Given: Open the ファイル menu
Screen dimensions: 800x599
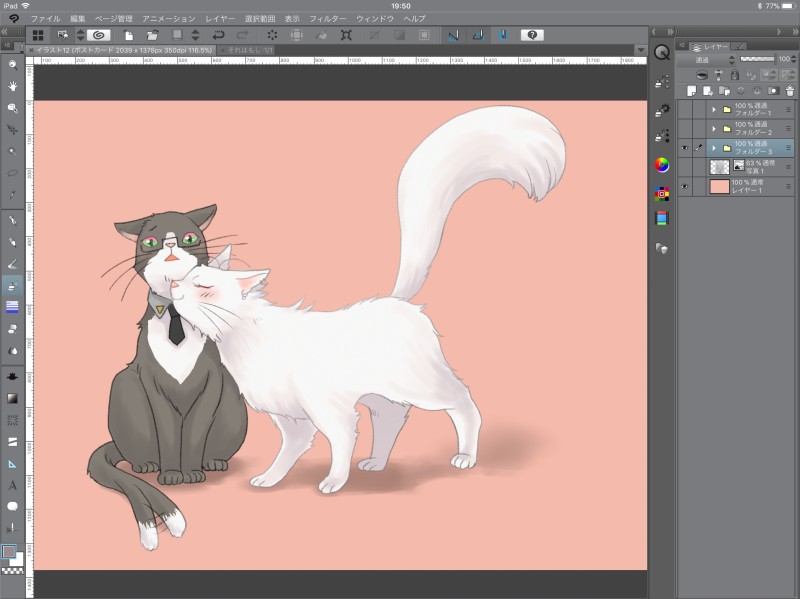Looking at the screenshot, I should pyautogui.click(x=45, y=19).
